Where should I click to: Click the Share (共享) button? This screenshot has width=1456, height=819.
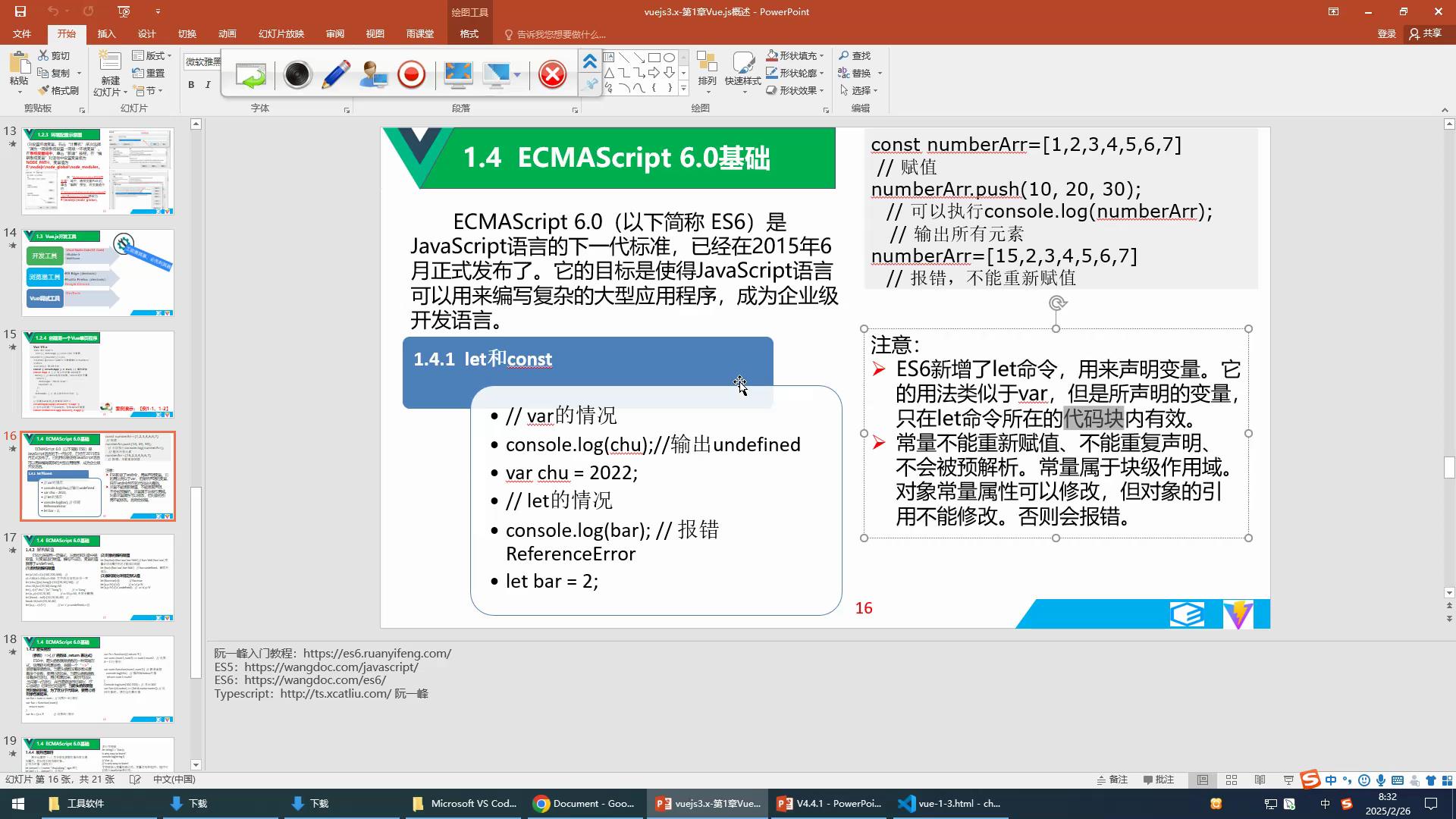[1426, 34]
